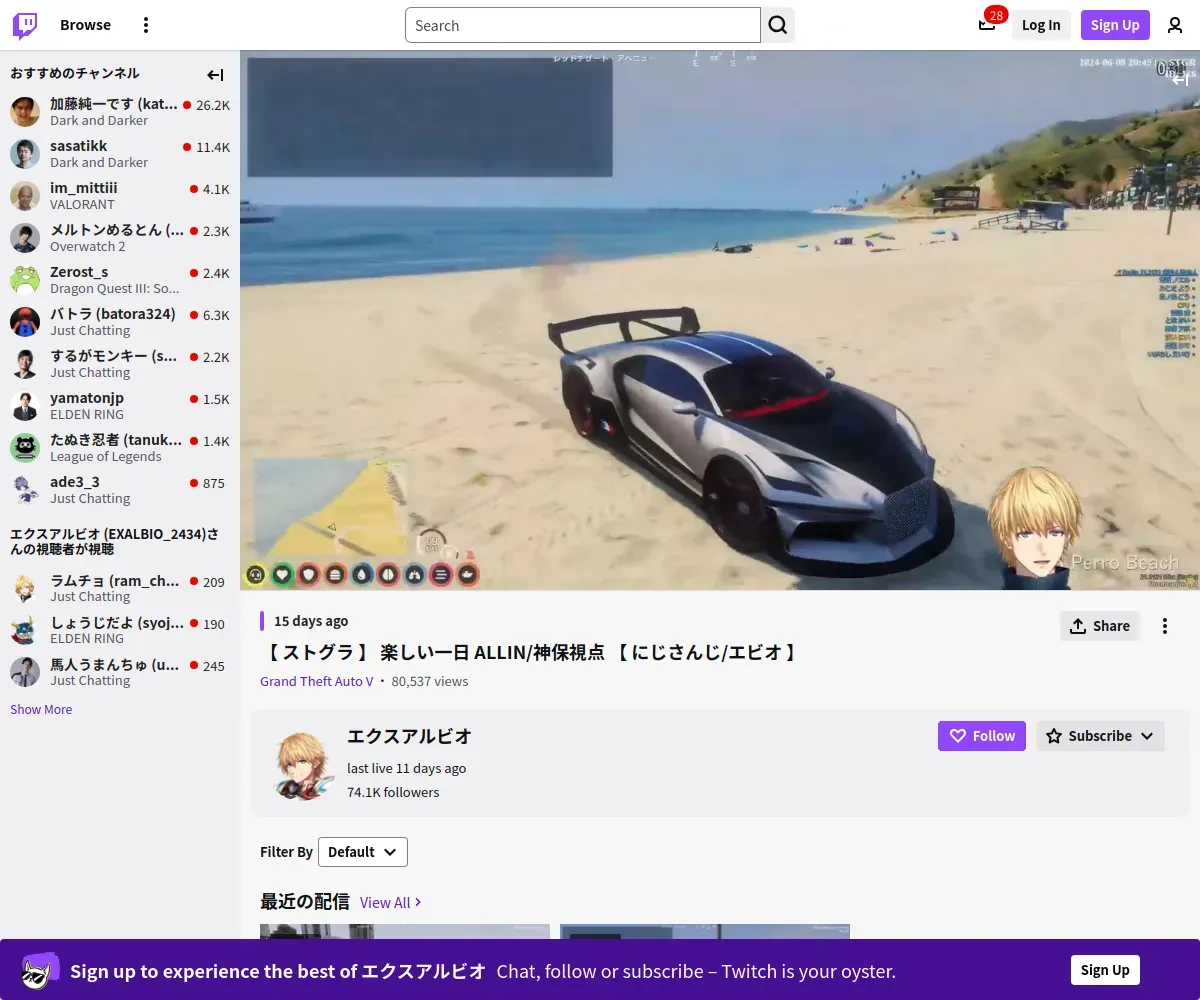Screen dimensions: 1200x1000
Task: Open the second recent broadcast thumbnail
Action: [x=705, y=931]
